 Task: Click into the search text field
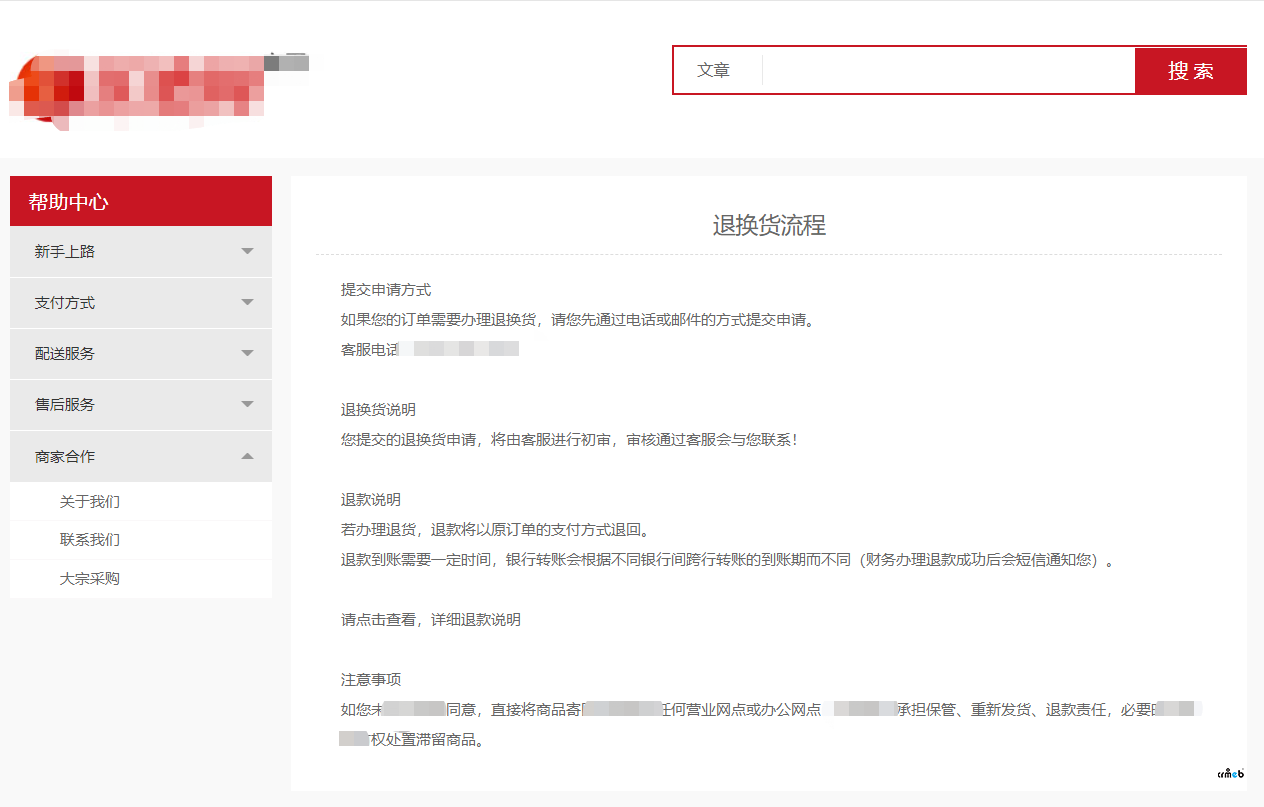(948, 71)
